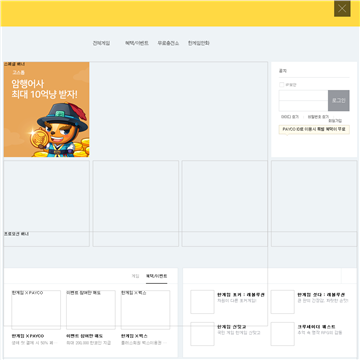Image resolution: width=360 pixels, height=360 pixels.
Task: Open the 암행어사 gostop promotion banner
Action: (47, 109)
